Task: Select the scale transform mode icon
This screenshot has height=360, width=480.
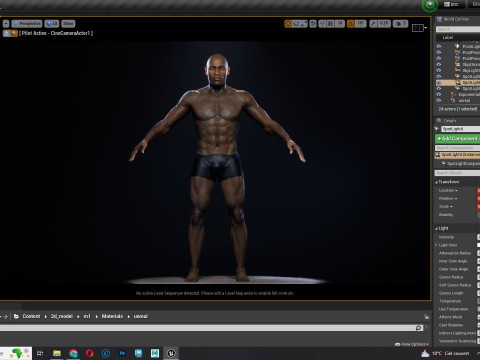Action: point(304,24)
